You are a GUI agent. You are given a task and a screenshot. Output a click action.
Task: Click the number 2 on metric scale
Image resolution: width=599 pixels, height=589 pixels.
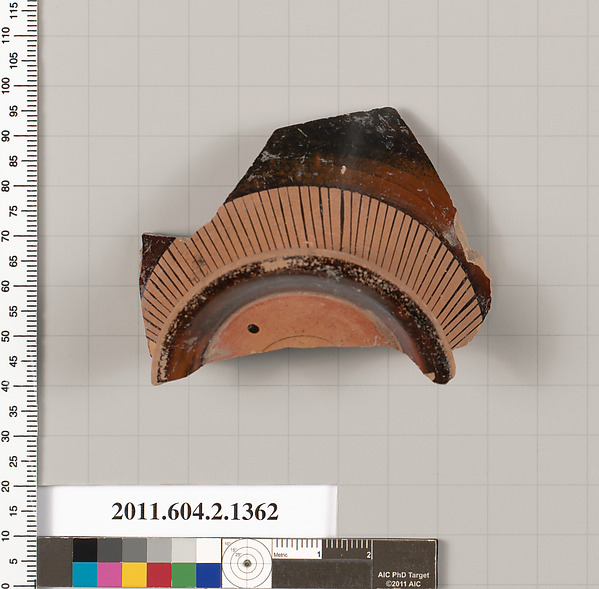click(369, 555)
